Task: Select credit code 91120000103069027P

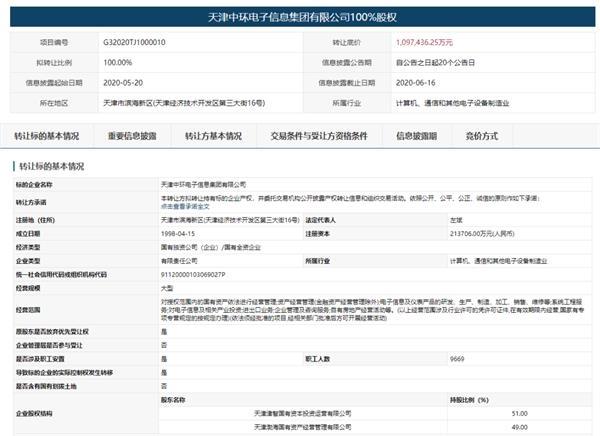Action: (193, 274)
